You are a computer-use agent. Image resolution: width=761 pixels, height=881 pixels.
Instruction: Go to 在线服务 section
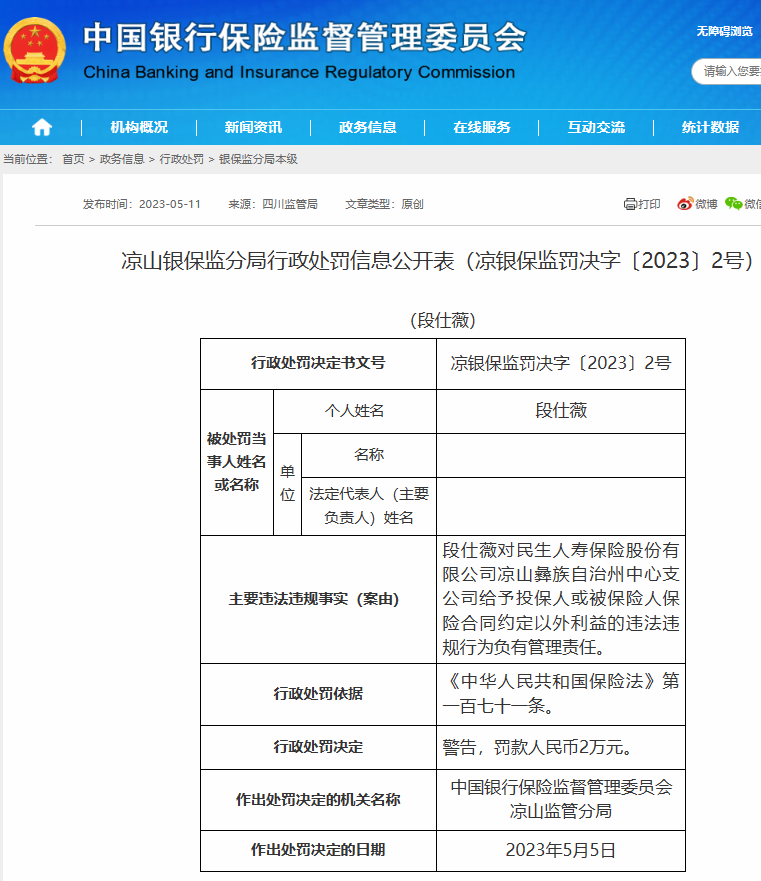[481, 127]
